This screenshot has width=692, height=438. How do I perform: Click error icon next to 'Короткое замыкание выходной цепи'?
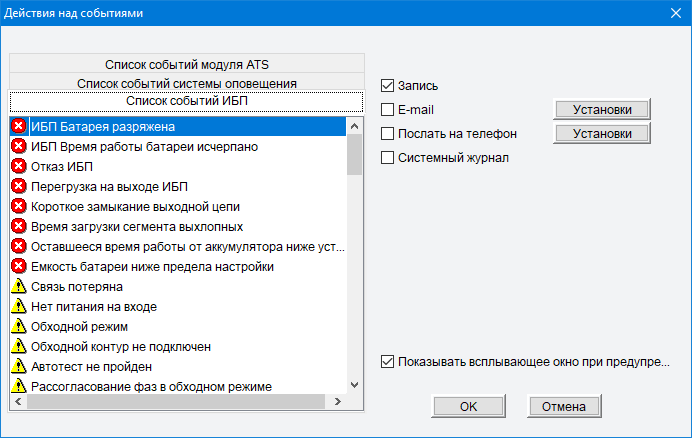tap(18, 206)
